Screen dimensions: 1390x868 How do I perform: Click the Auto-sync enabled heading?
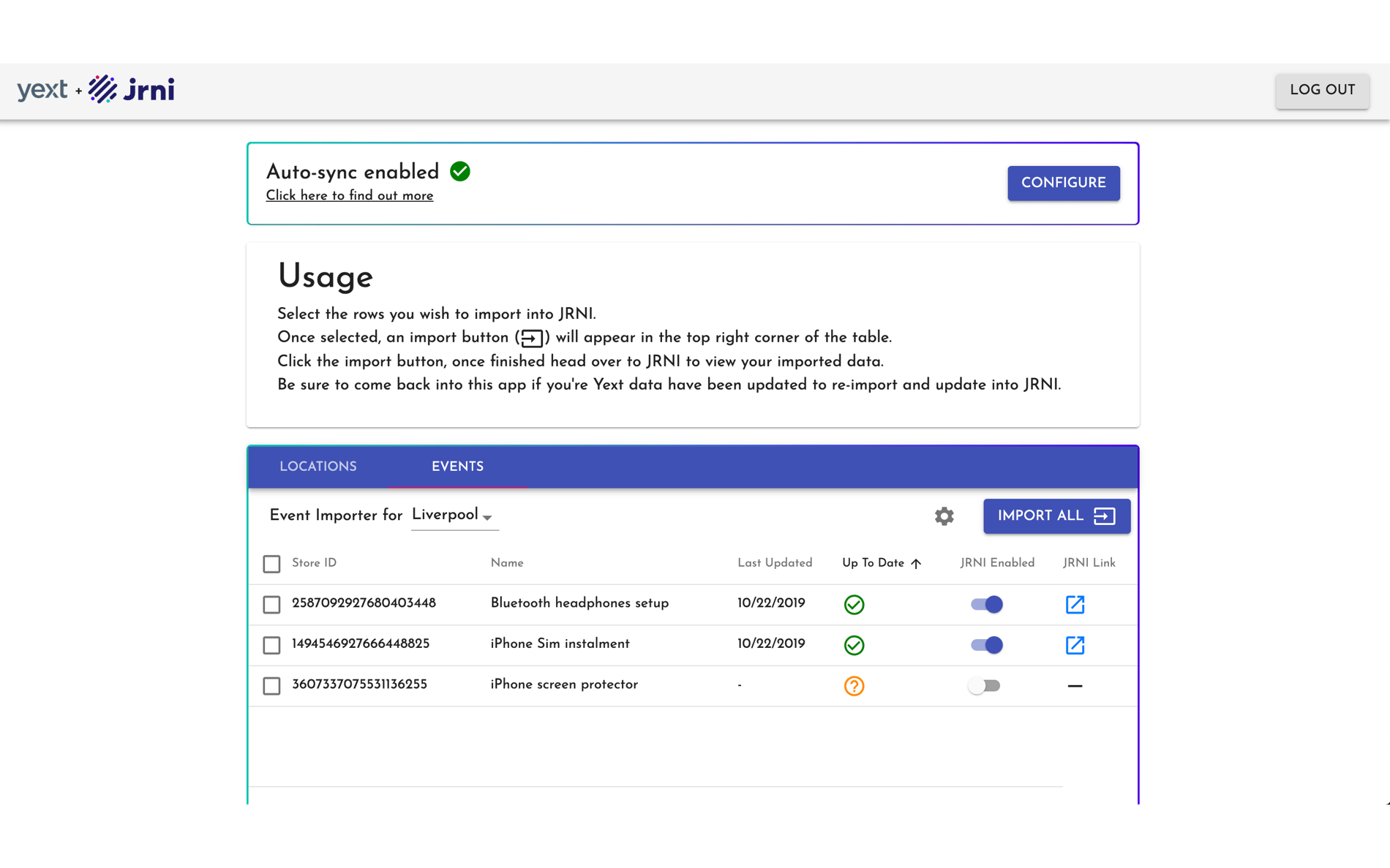(353, 172)
